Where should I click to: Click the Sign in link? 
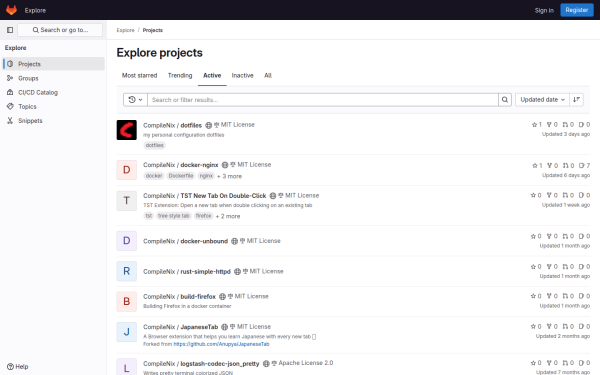544,10
